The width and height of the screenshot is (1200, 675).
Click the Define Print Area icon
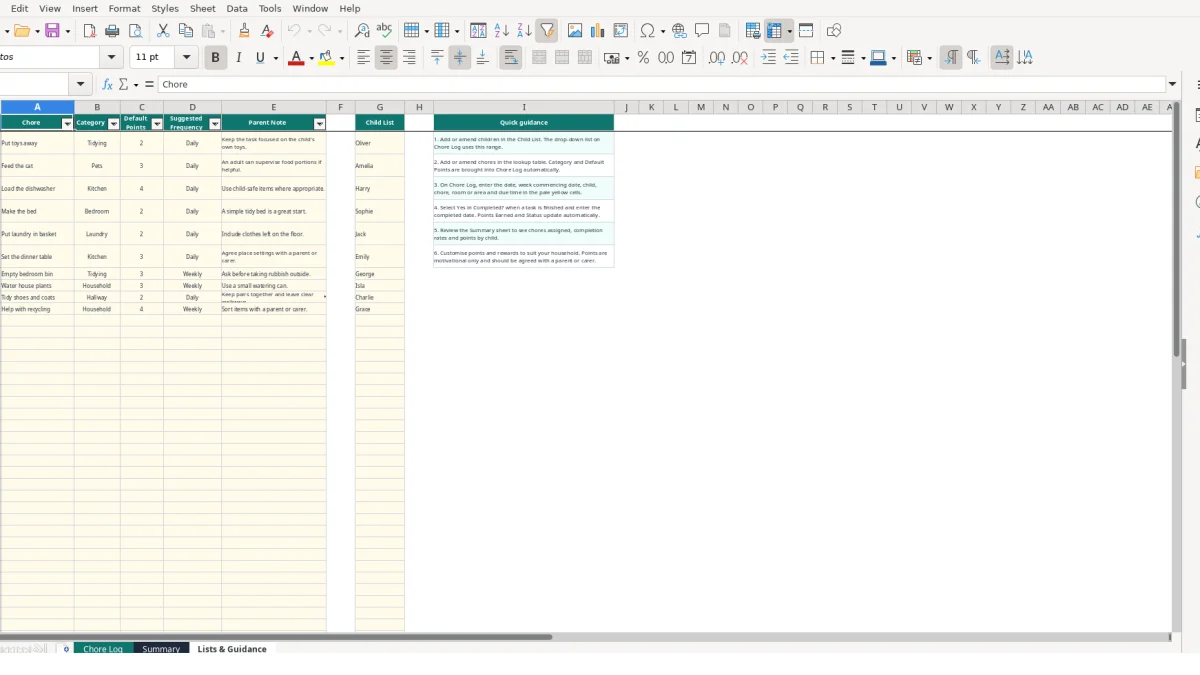coord(753,31)
